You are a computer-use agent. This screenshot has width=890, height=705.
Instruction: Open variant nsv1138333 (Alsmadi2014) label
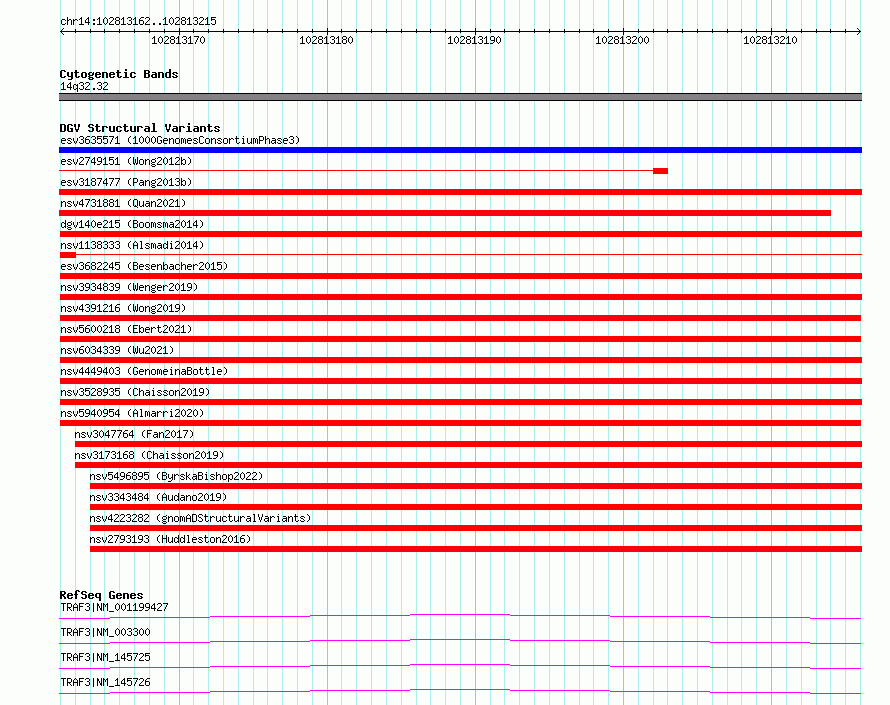click(x=132, y=245)
